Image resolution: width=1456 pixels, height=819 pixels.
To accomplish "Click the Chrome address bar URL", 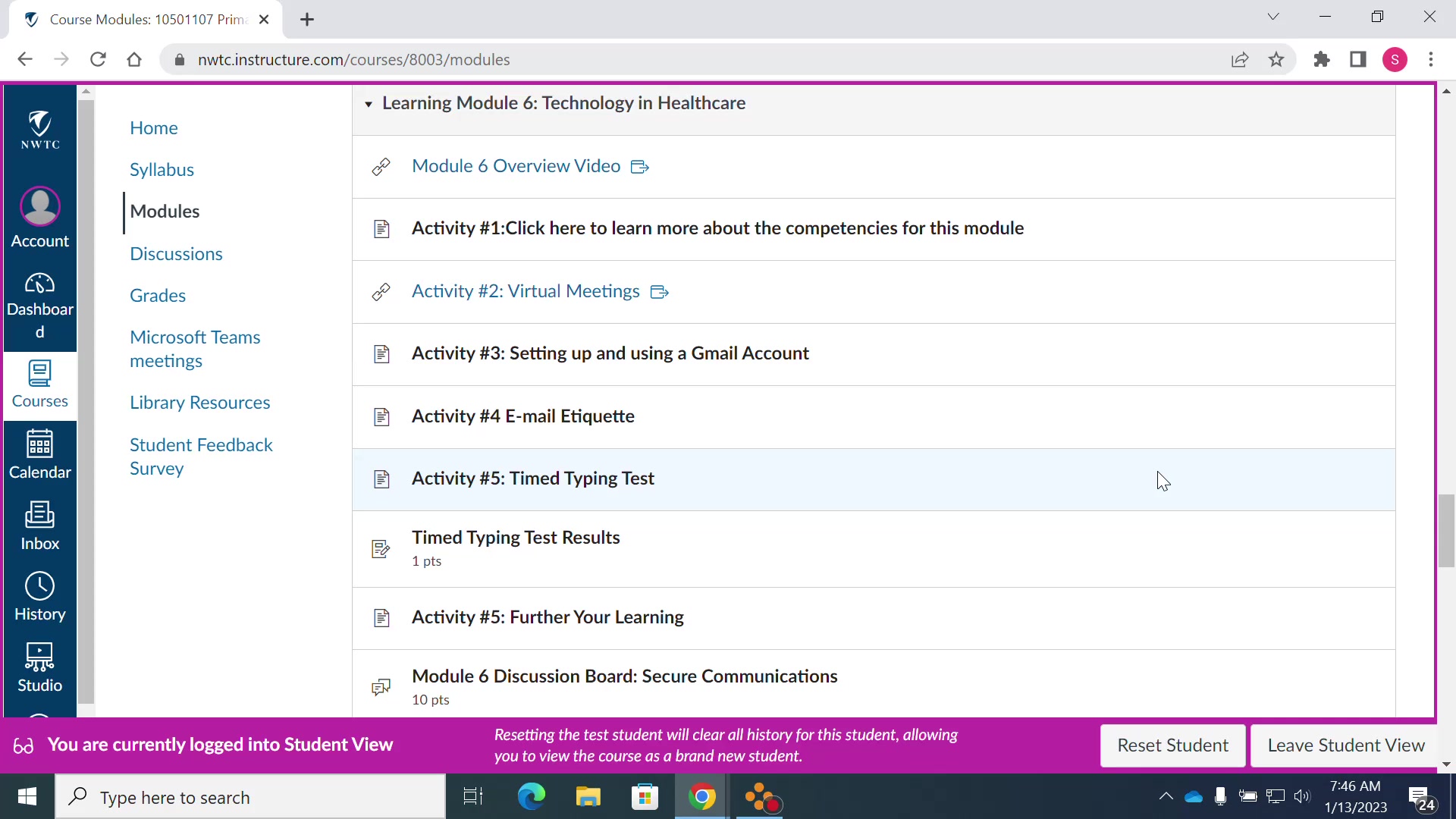I will tap(353, 59).
